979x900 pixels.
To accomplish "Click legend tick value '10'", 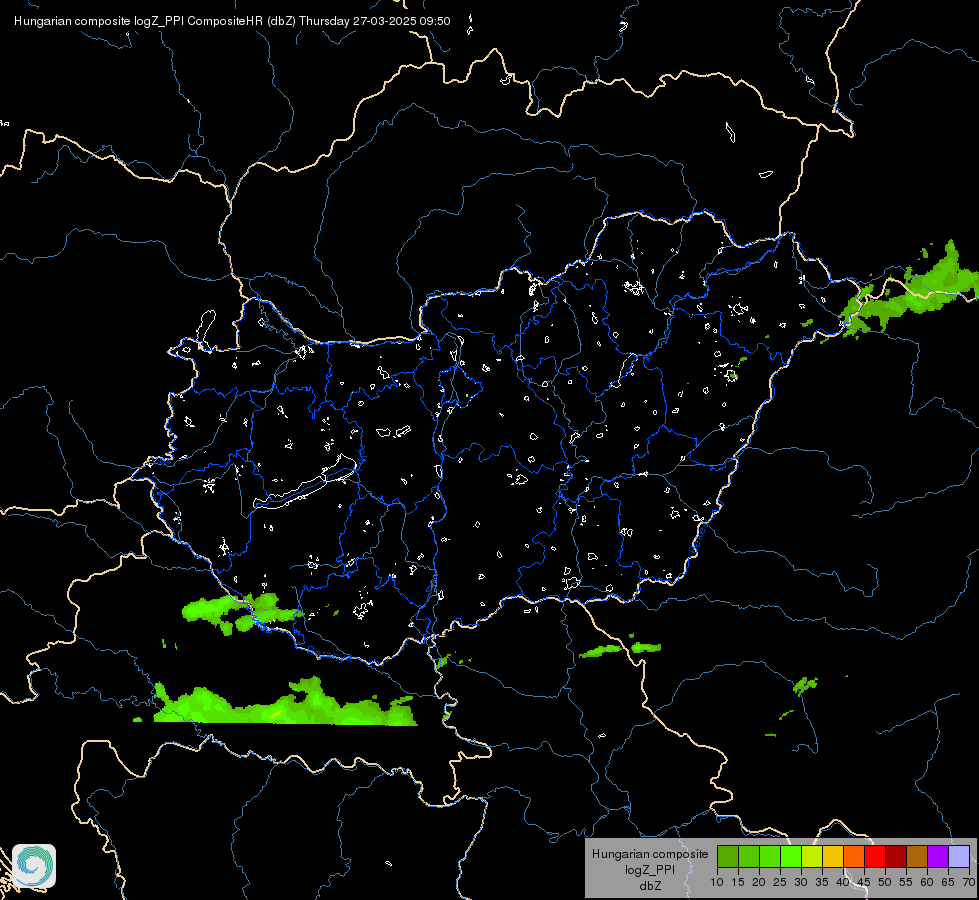I will [x=717, y=883].
